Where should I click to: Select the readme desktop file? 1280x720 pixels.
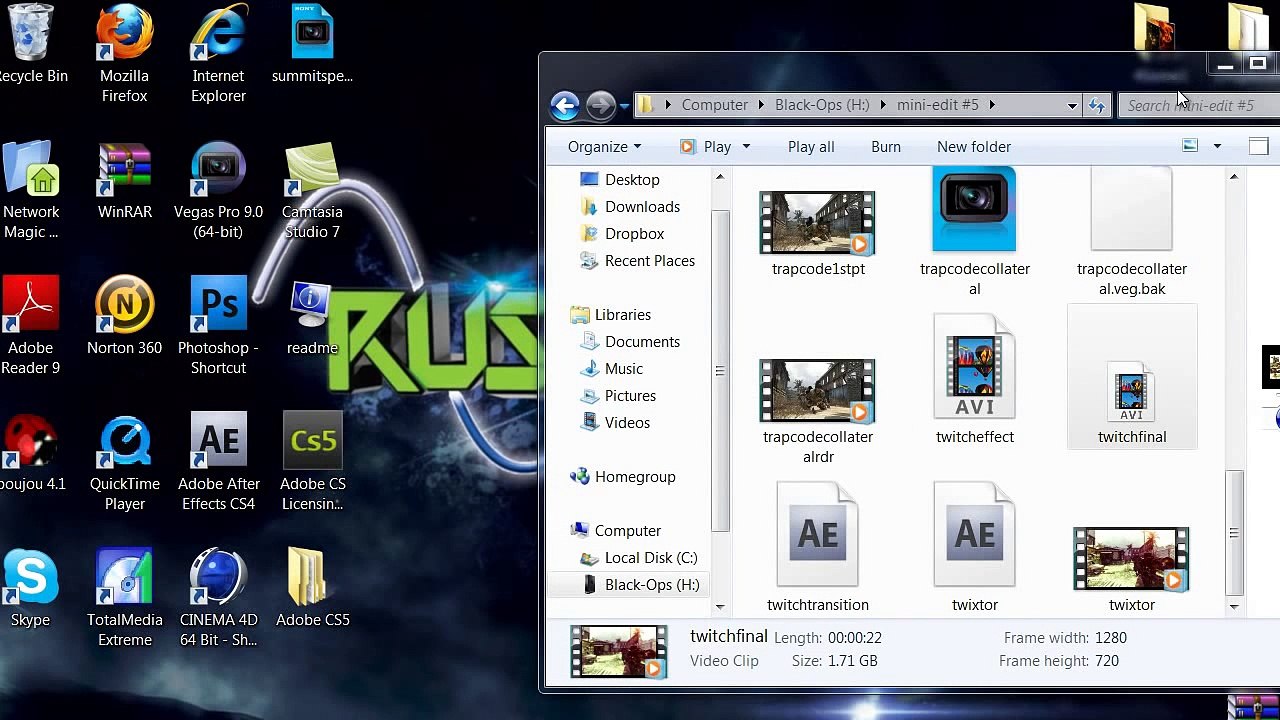312,316
